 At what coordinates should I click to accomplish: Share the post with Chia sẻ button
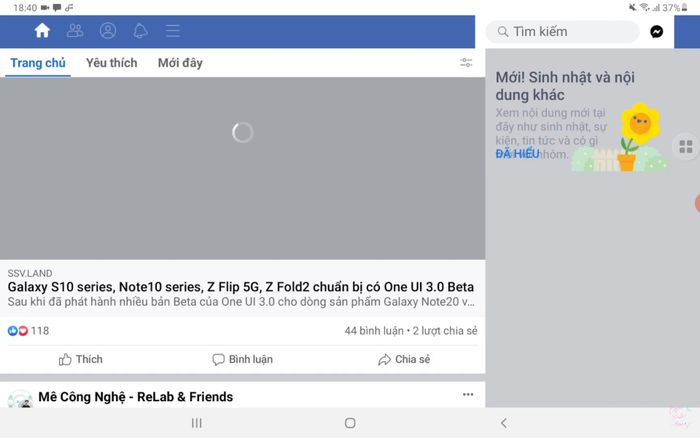[404, 359]
